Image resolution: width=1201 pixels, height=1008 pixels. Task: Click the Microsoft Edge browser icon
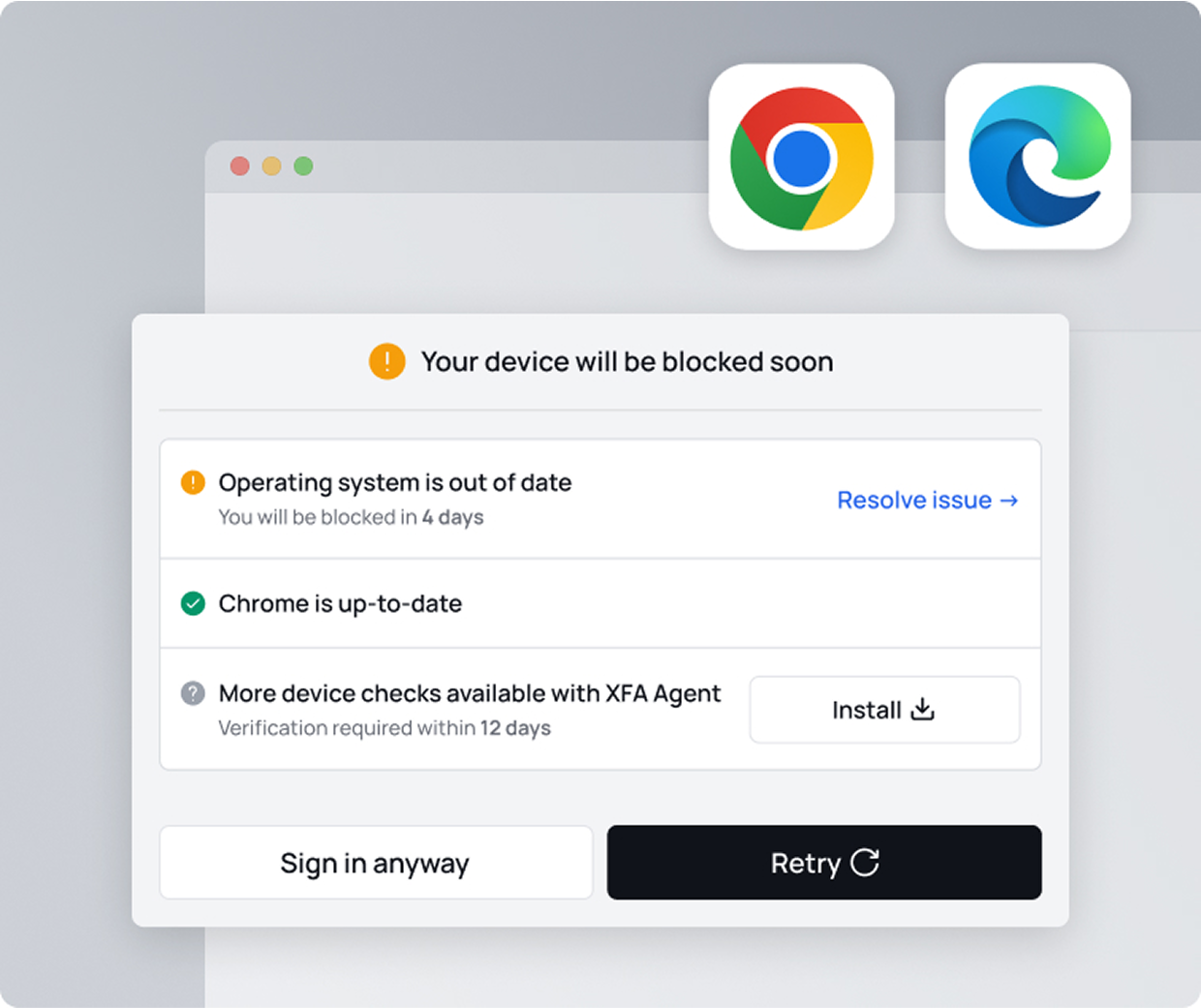[x=1038, y=157]
